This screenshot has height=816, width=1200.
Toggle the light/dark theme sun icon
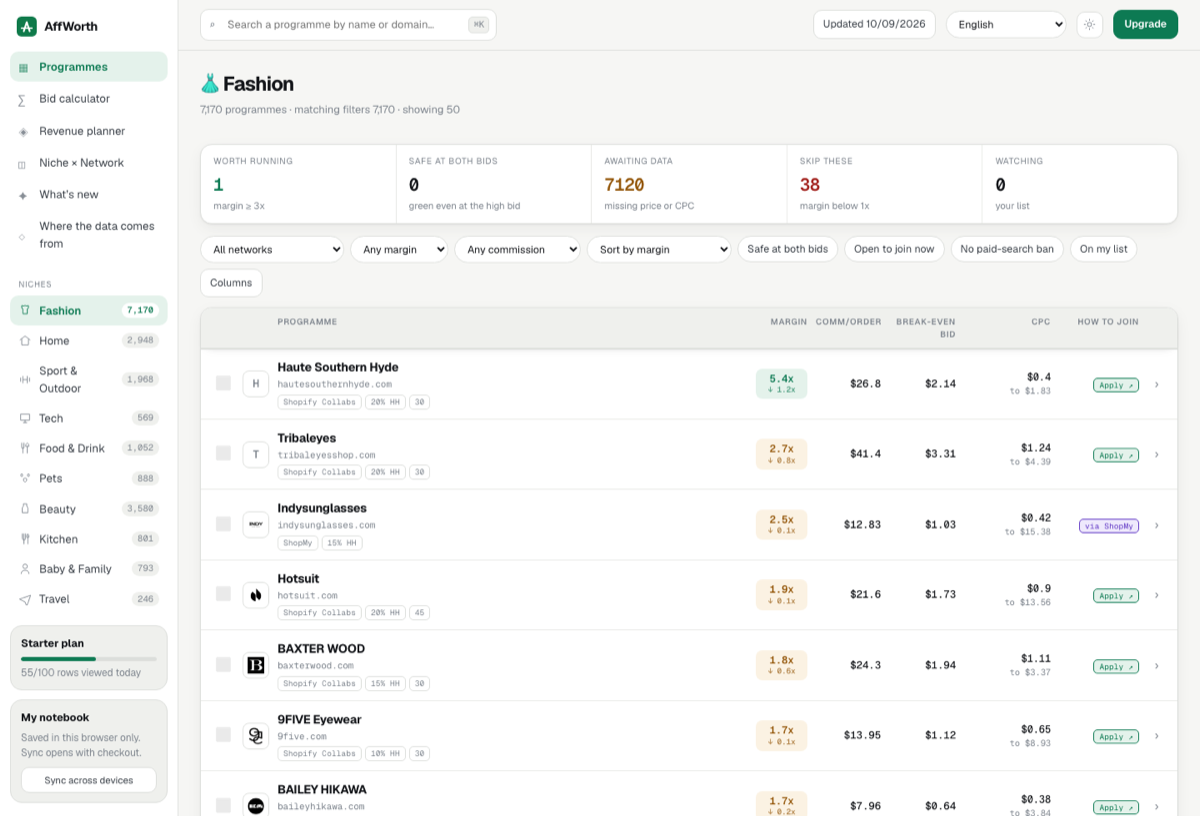(1089, 25)
